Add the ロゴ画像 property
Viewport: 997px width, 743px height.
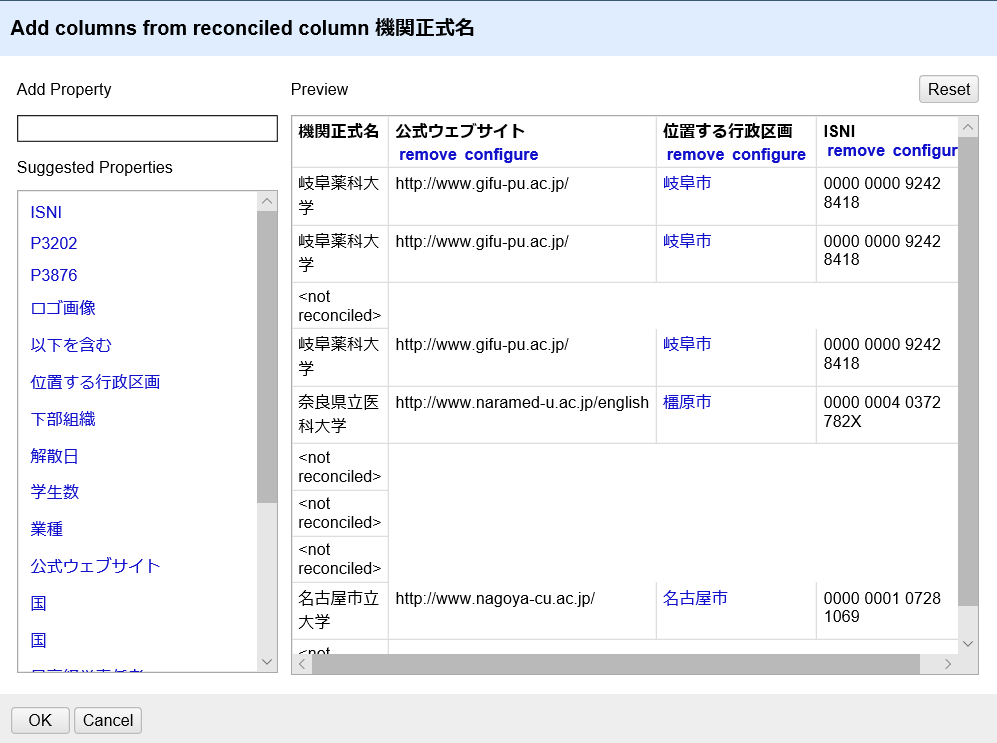62,308
